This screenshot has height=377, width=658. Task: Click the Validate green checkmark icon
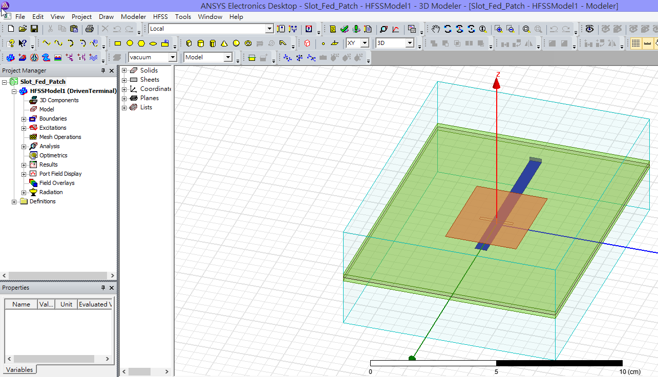point(345,29)
